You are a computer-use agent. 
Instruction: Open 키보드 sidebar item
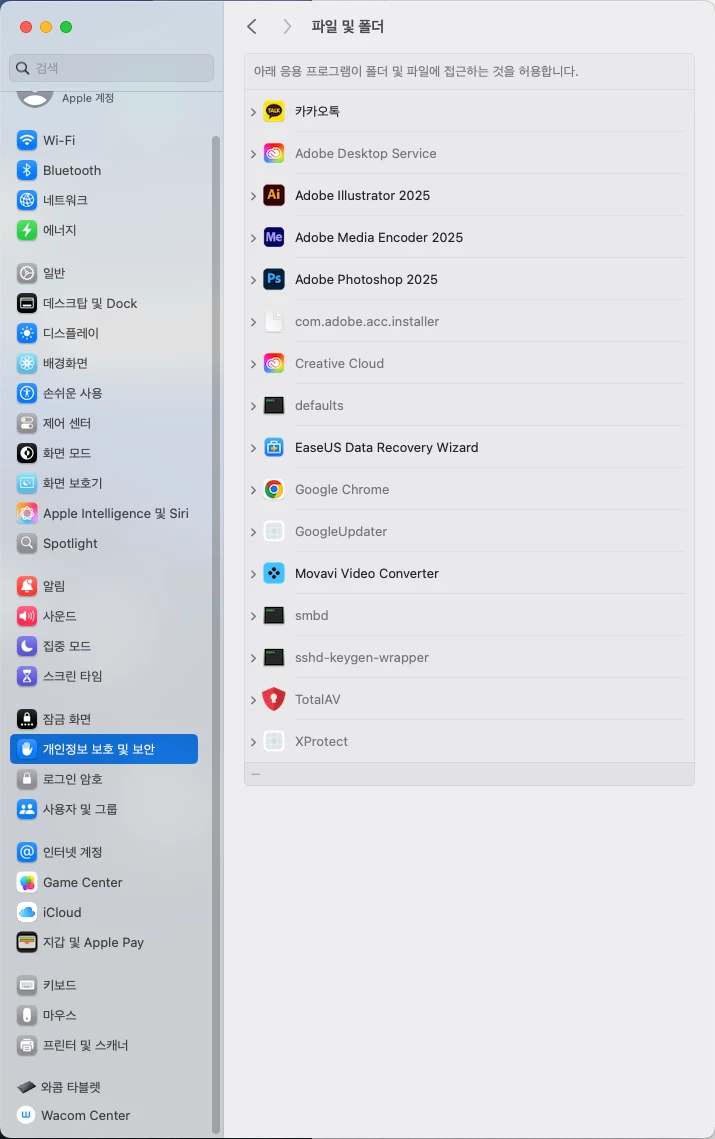(104, 985)
